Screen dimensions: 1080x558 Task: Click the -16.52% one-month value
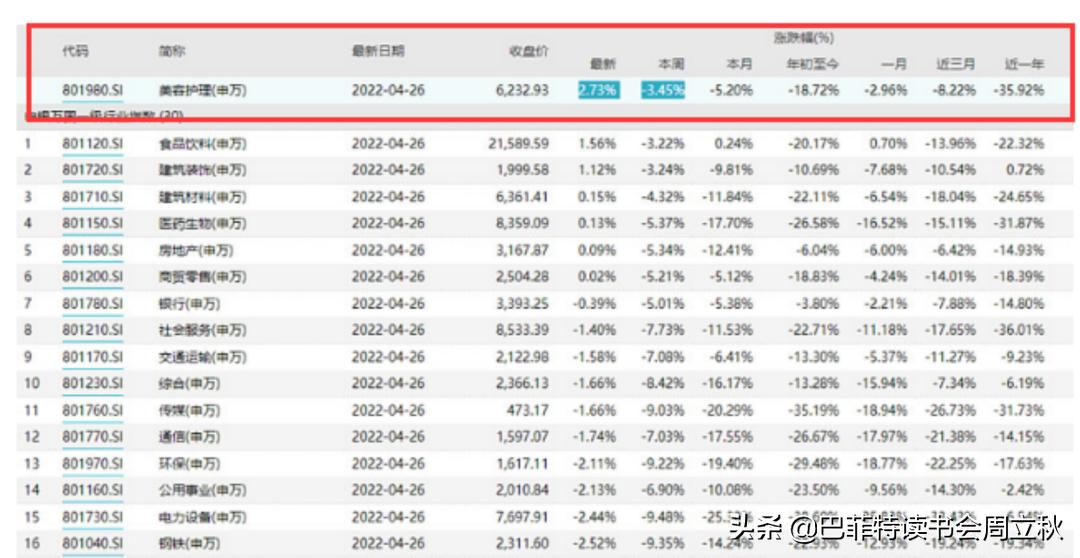[882, 224]
